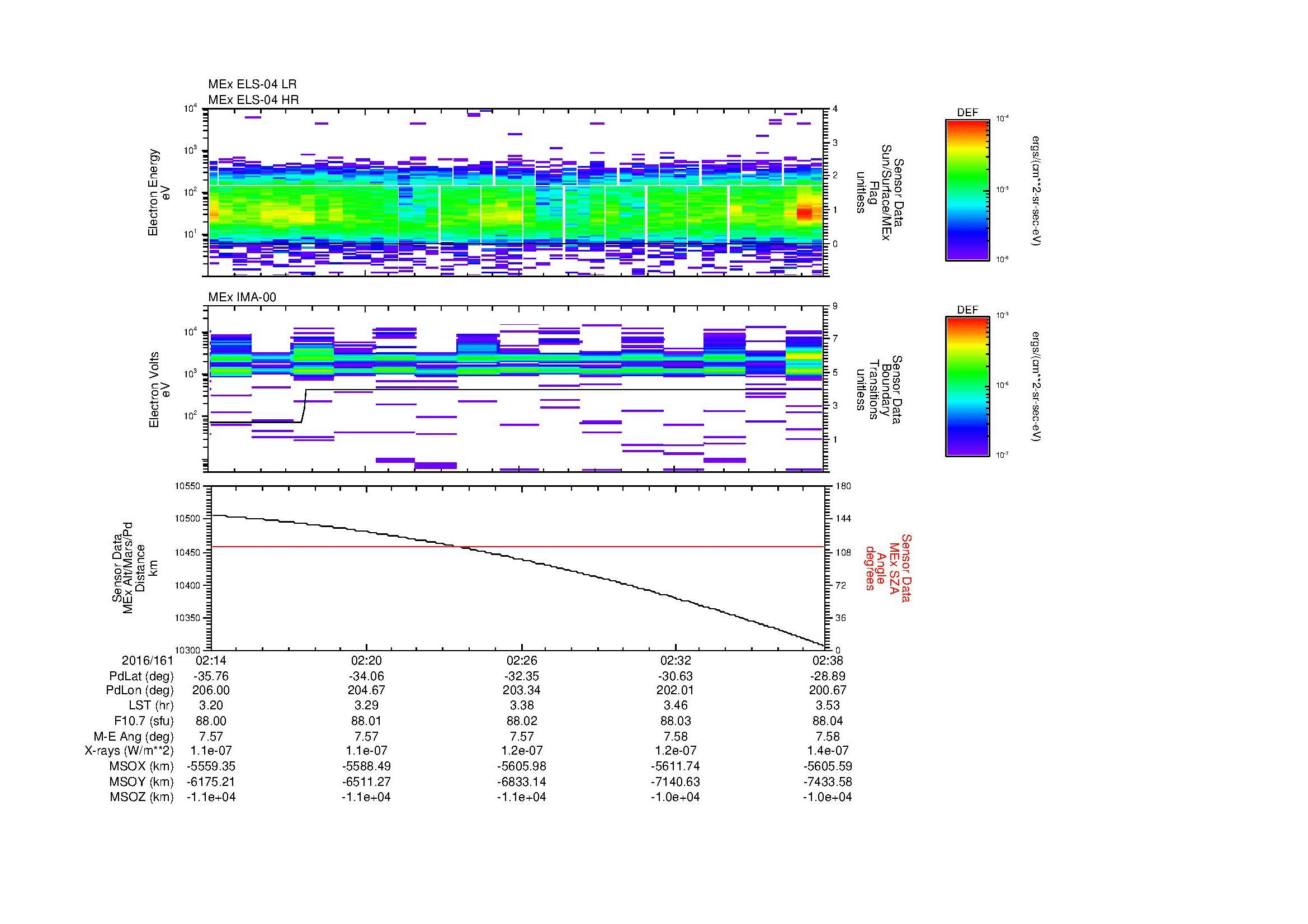Click the 'MEx Alt/Mars/Pd Distance' axis label
The width and height of the screenshot is (1308, 924).
click(134, 567)
